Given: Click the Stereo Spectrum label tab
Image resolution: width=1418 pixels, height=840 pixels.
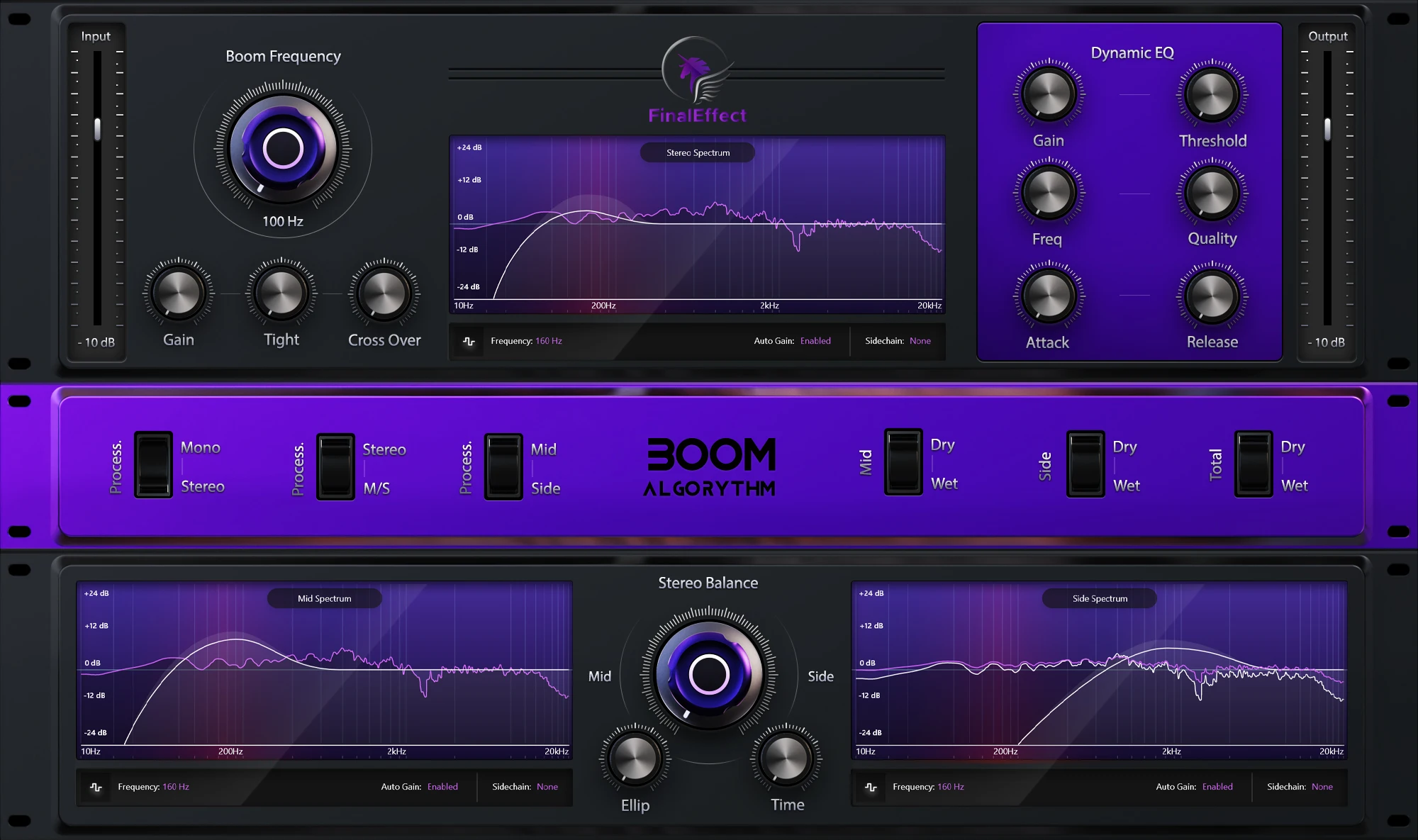Looking at the screenshot, I should pos(698,152).
